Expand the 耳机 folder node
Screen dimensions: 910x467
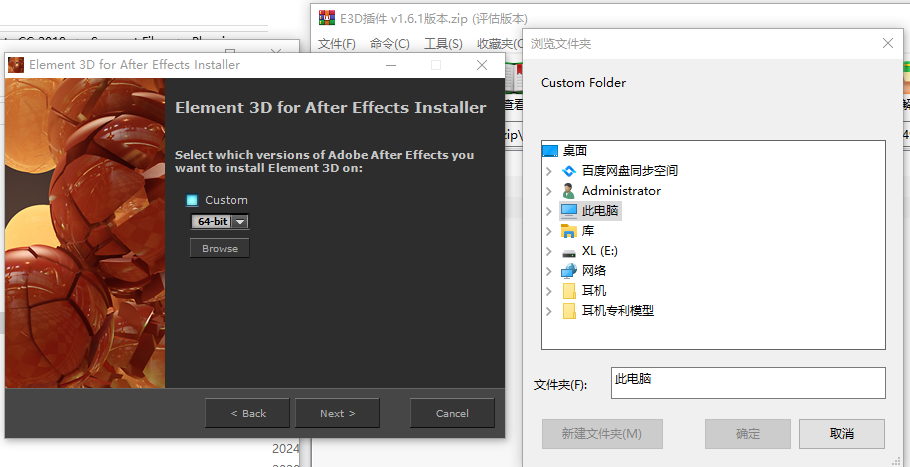click(x=548, y=291)
